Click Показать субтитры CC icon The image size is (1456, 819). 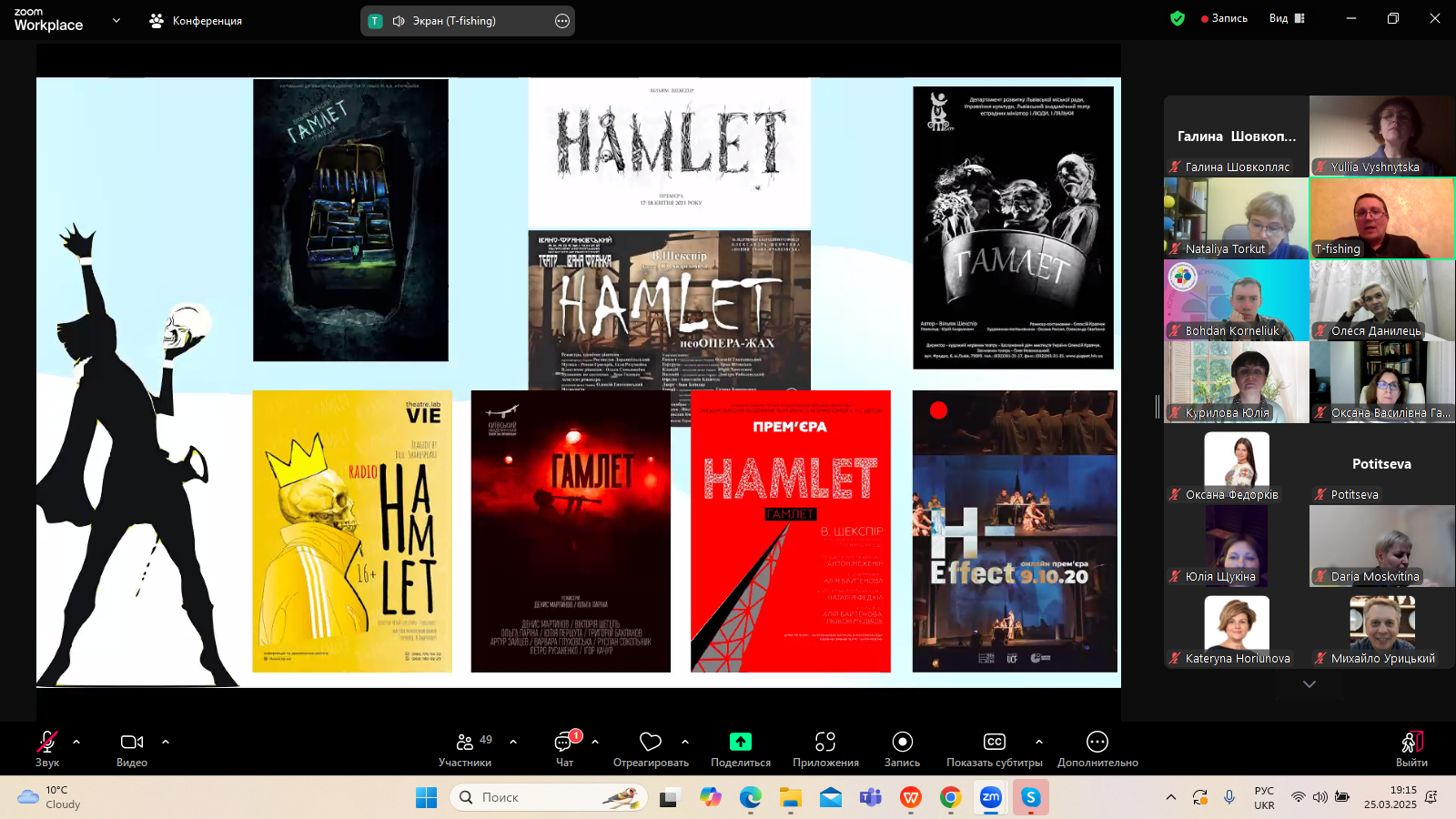tap(994, 748)
